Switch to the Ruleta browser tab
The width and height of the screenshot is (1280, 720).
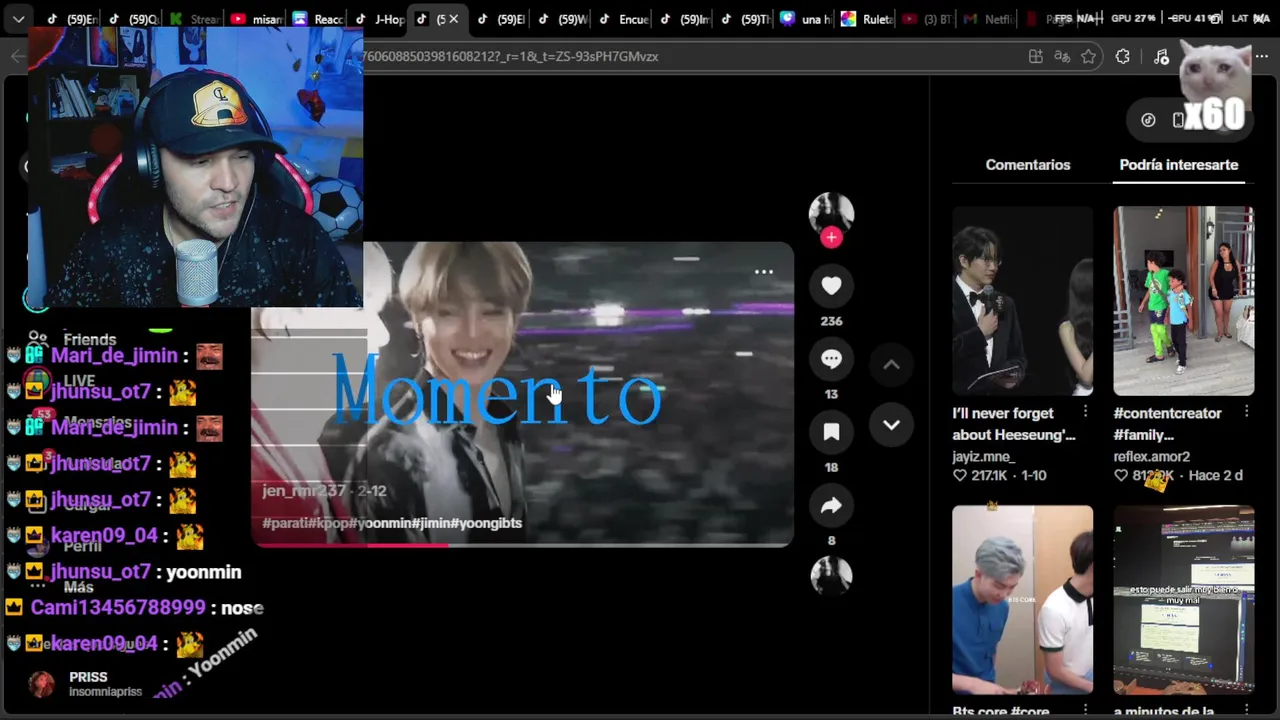point(866,19)
